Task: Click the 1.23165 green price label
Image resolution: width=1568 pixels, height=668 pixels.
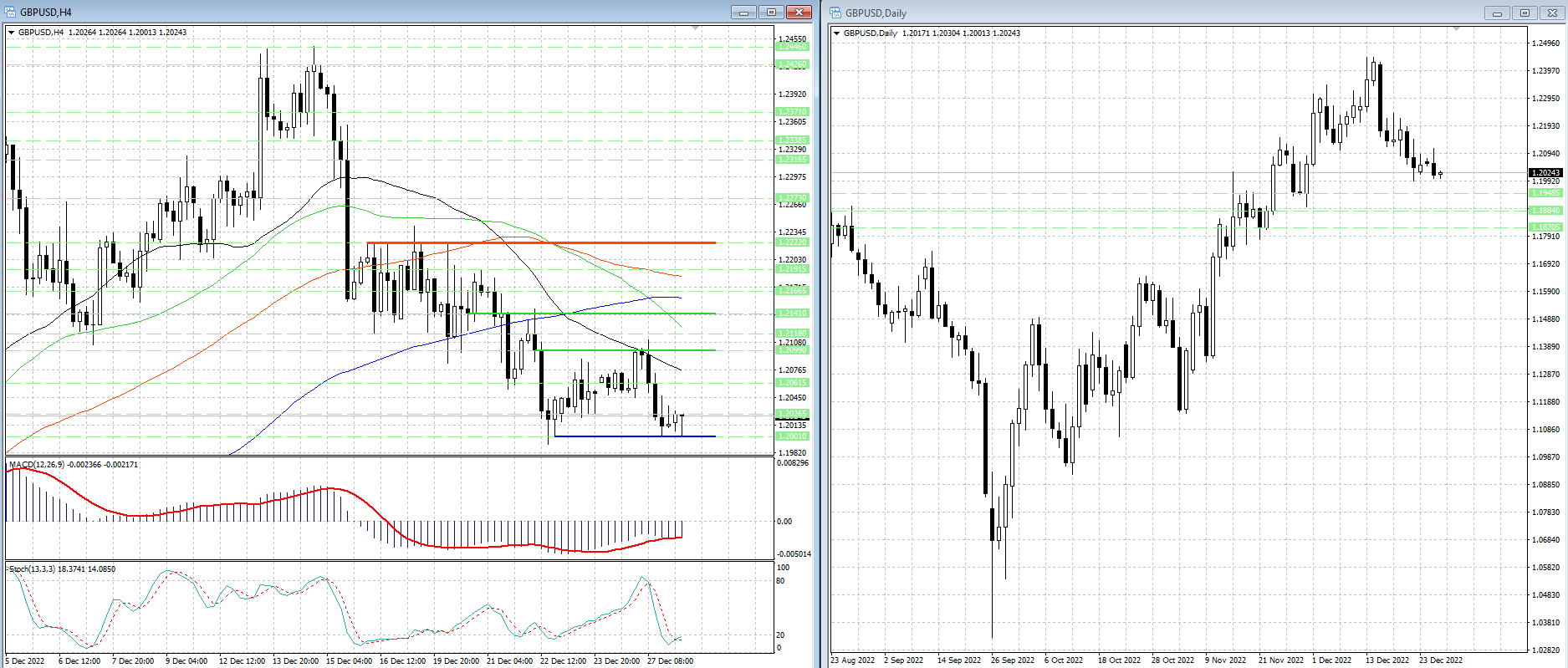Action: point(793,160)
